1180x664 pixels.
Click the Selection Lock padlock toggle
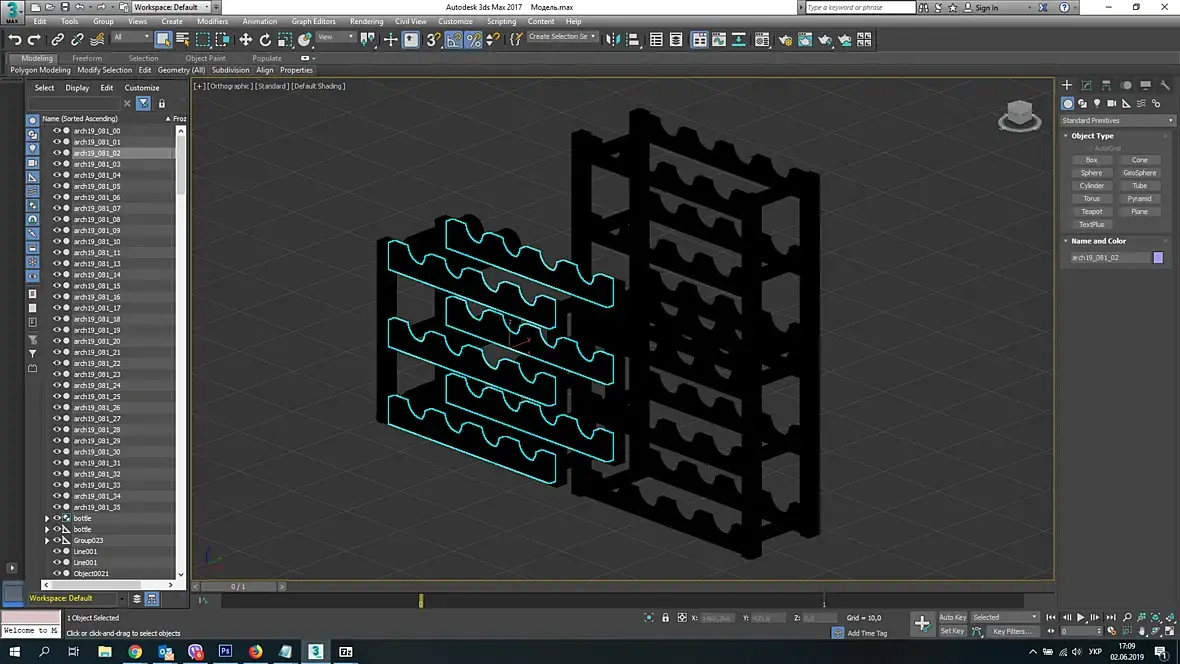point(666,618)
